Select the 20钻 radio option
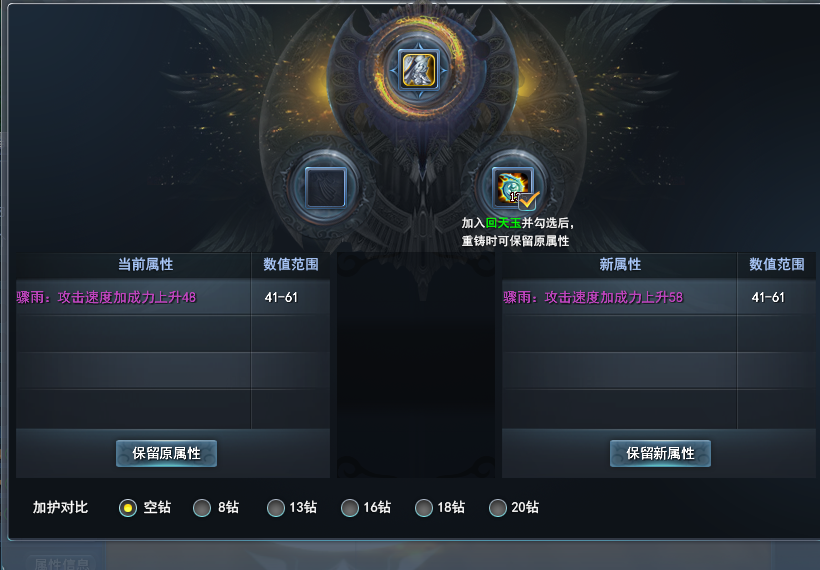Screen dimensions: 820x570 click(498, 507)
